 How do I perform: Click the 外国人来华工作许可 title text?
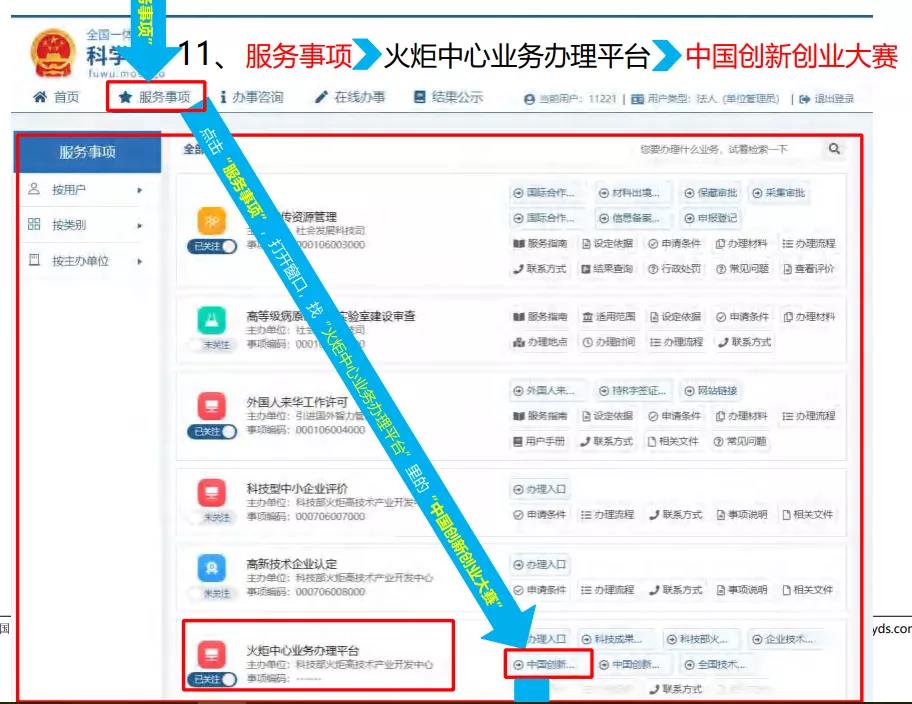[x=297, y=402]
